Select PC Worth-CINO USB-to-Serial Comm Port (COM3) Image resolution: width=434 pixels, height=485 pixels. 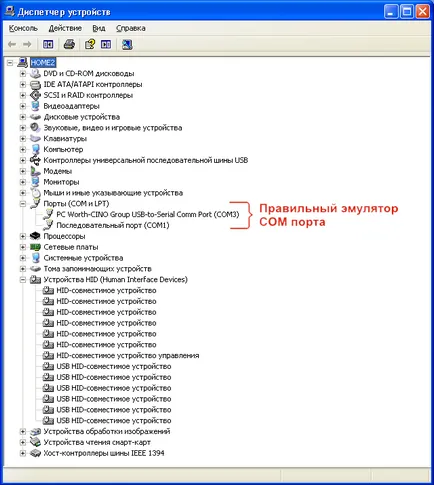[148, 214]
